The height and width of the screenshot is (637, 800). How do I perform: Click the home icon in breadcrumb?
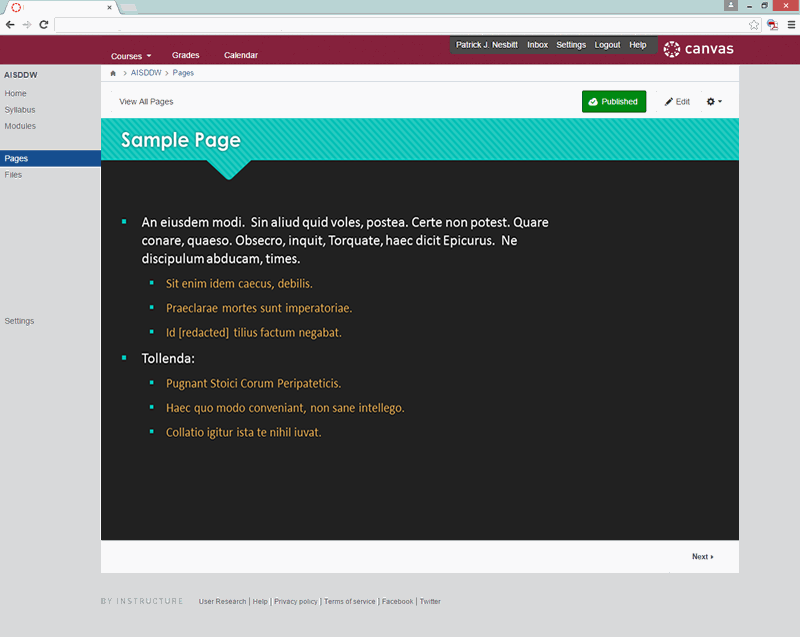(113, 73)
